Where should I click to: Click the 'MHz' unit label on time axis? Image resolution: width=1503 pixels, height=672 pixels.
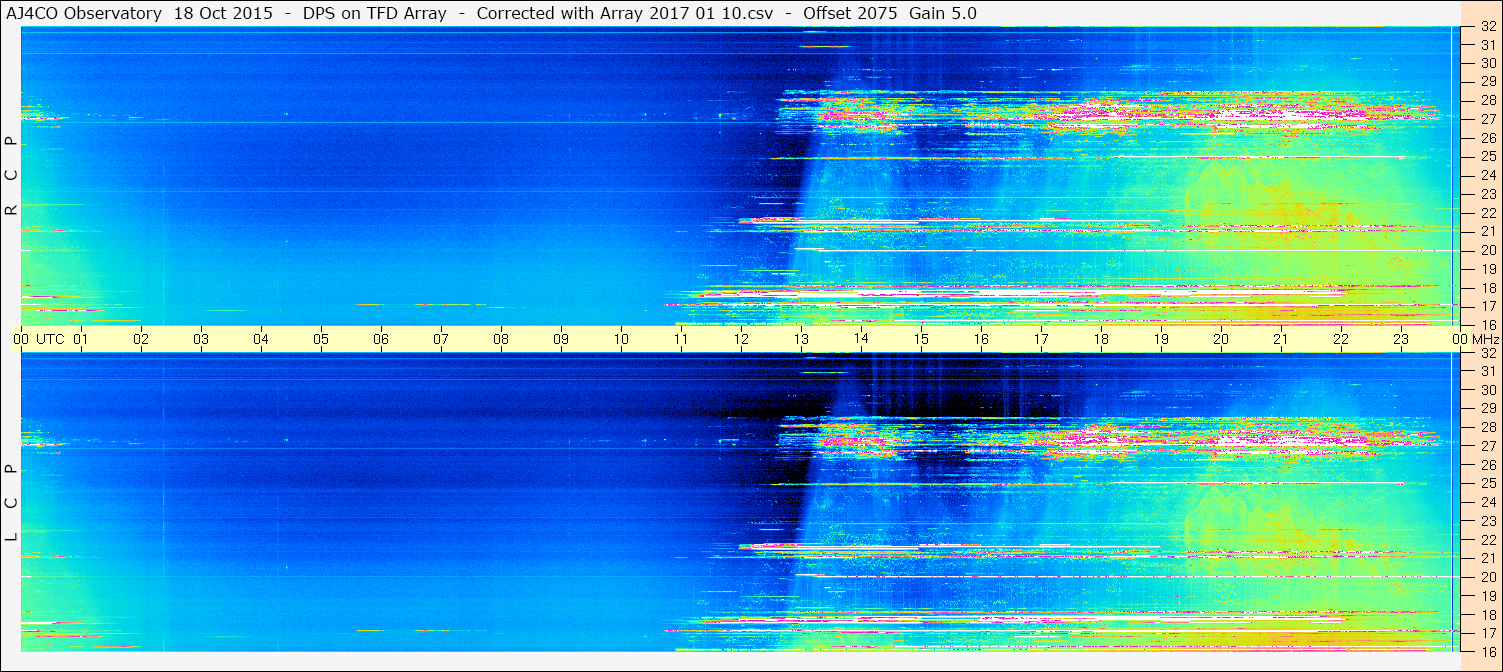[1484, 339]
